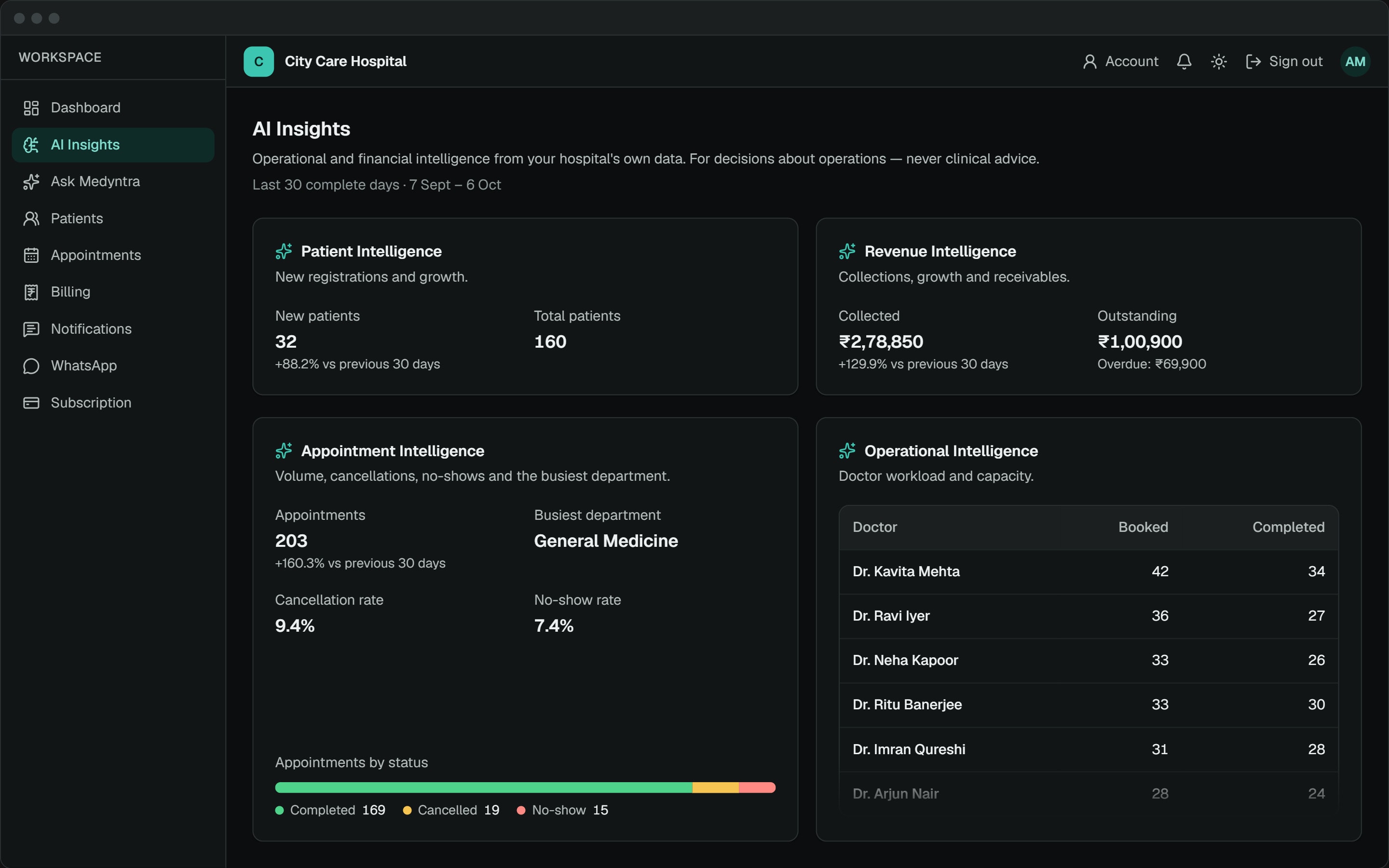Click the Completed column header
Screen dimensions: 1389x868
click(1289, 527)
